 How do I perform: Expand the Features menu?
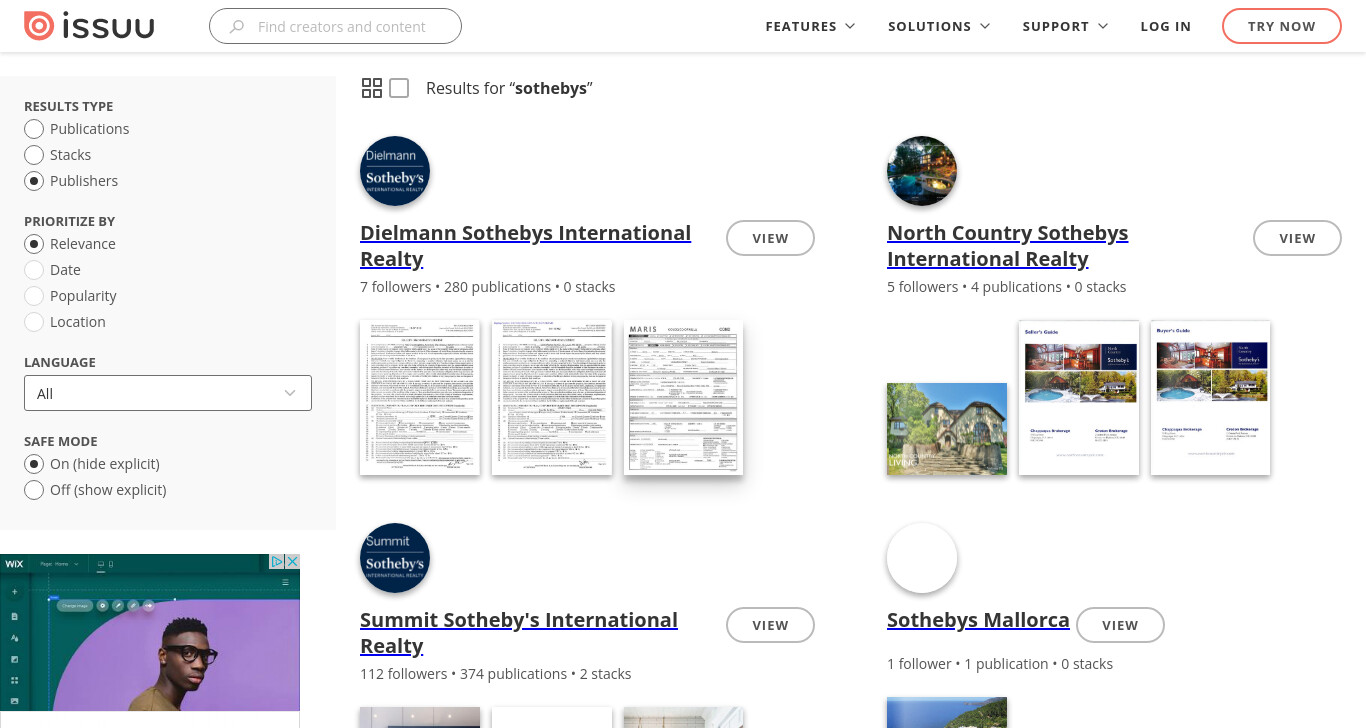(x=810, y=27)
